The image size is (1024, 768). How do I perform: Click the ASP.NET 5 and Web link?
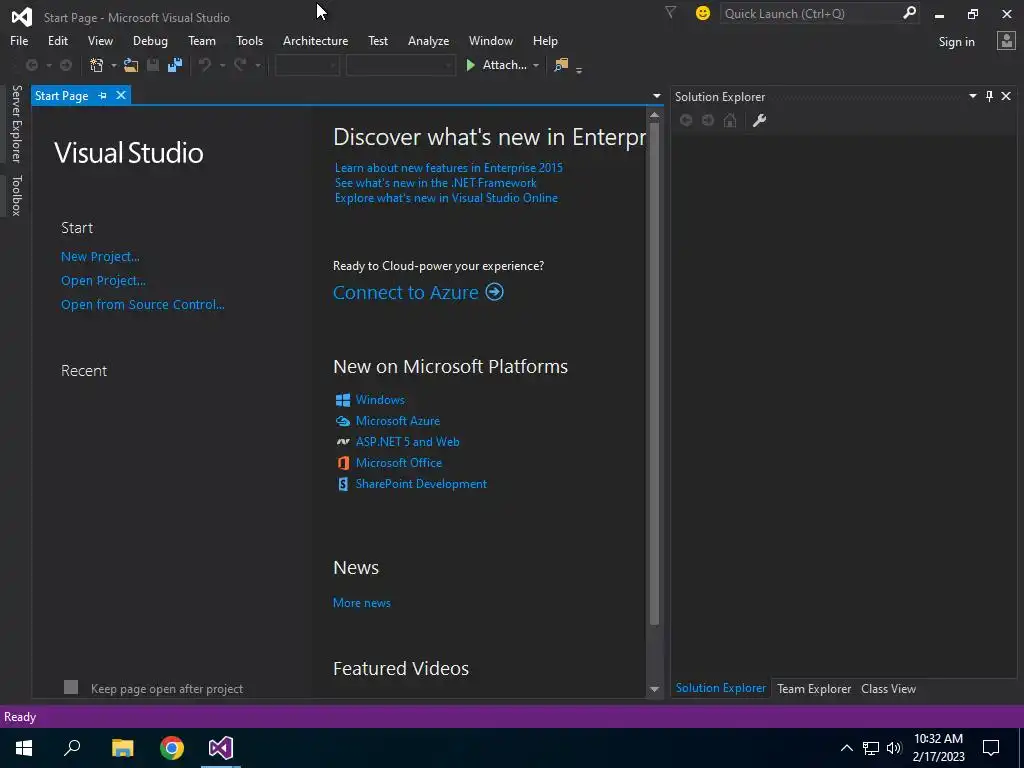tap(408, 442)
